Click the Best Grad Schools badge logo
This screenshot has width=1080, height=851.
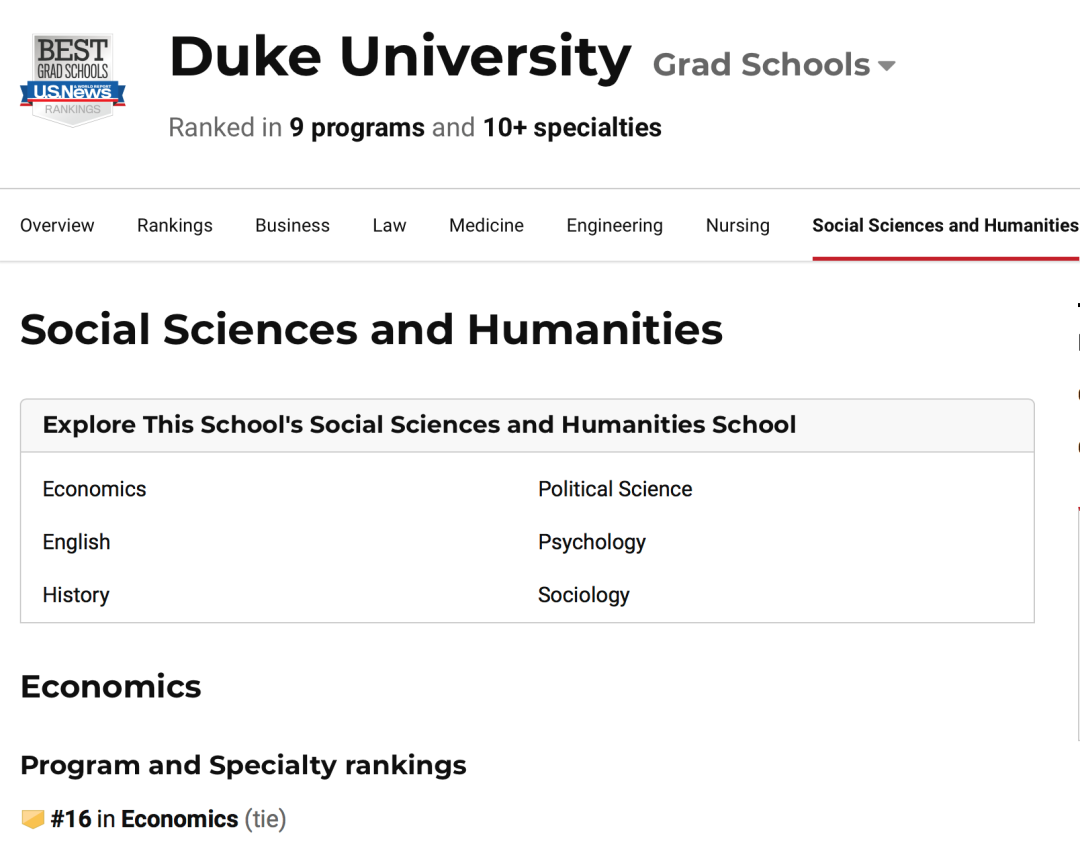72,79
